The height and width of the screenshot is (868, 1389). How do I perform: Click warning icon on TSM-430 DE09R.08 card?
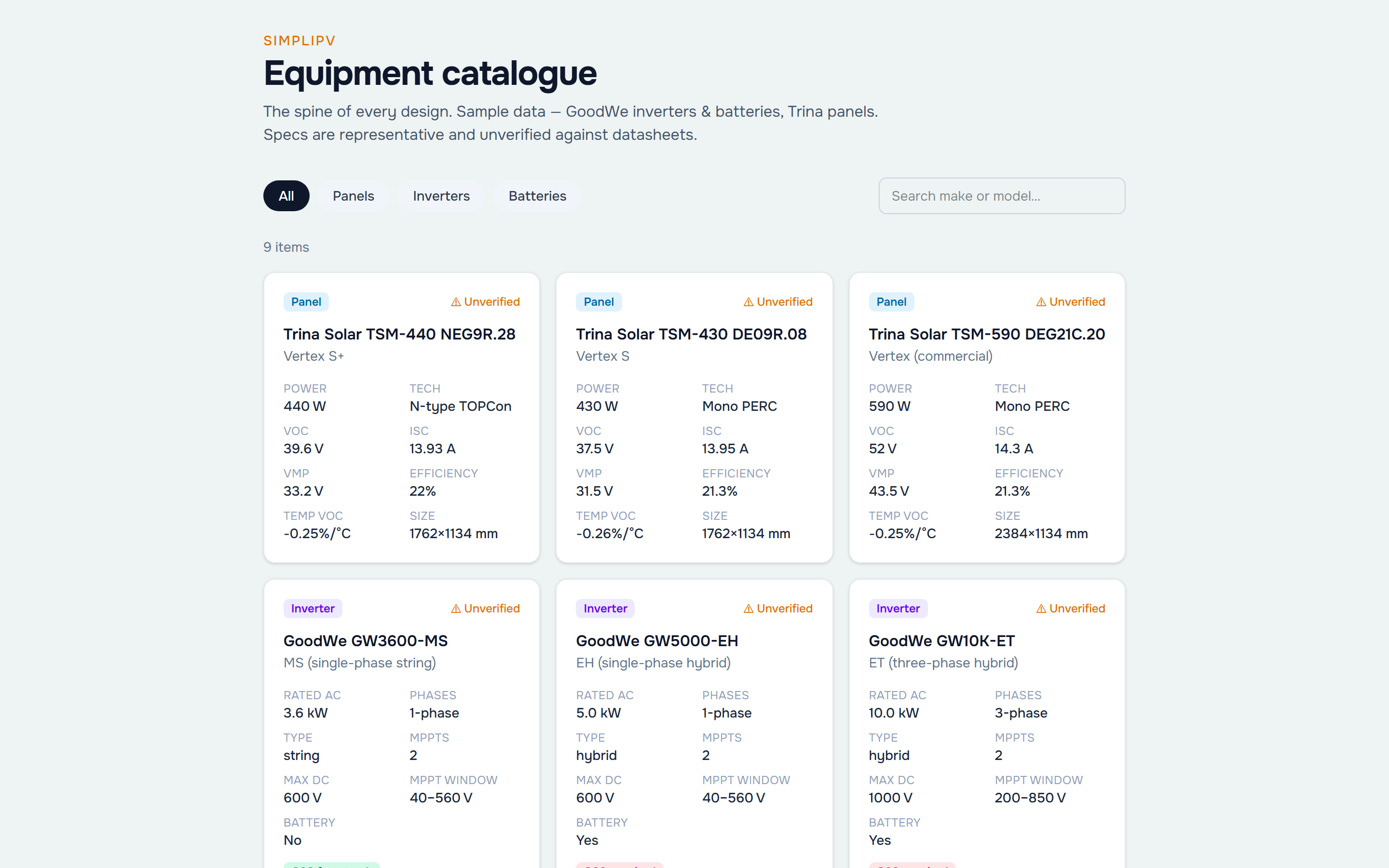(749, 302)
